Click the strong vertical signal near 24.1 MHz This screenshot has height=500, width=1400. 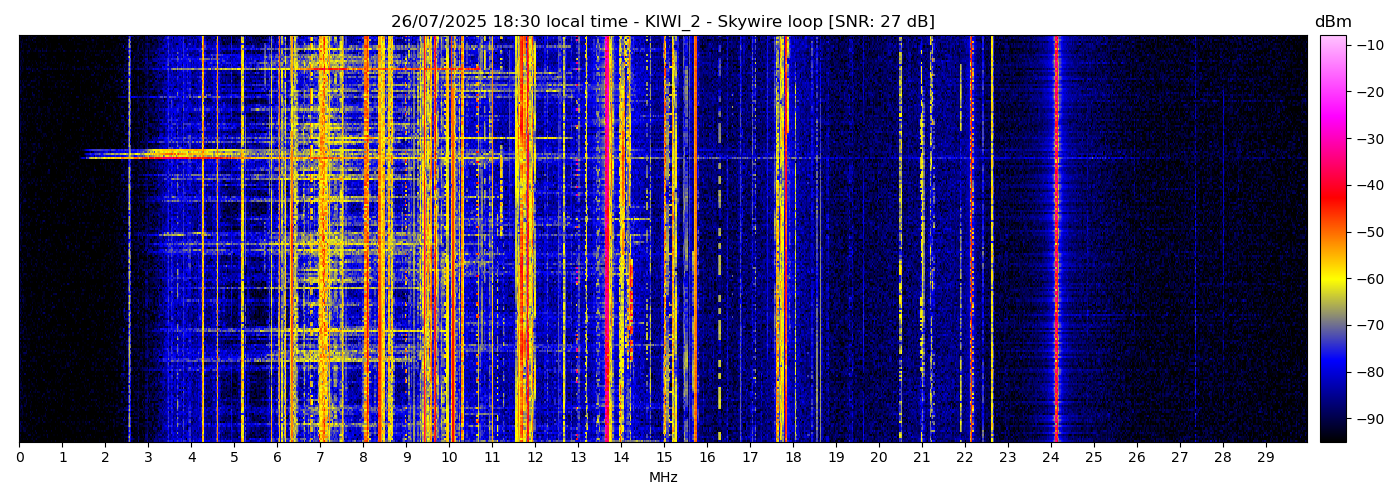click(x=1056, y=240)
